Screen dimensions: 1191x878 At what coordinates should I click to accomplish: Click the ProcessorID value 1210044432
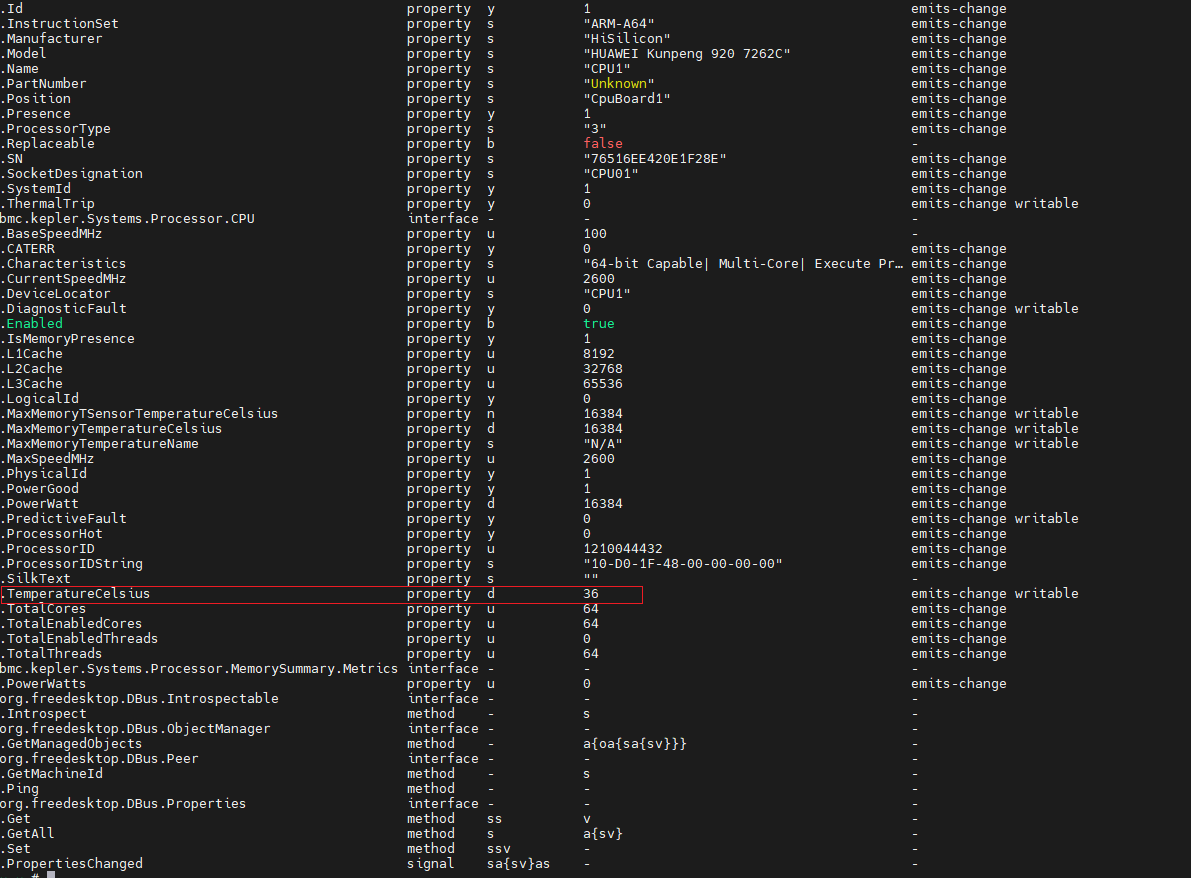point(623,549)
